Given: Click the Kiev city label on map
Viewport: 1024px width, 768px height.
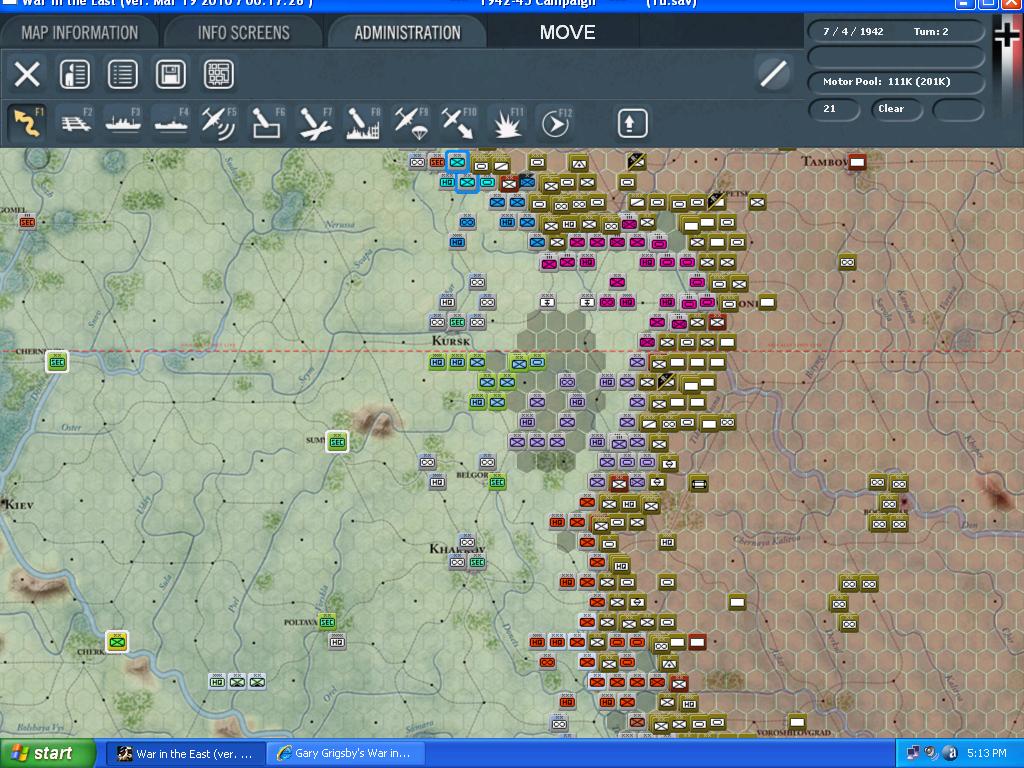Looking at the screenshot, I should pyautogui.click(x=18, y=504).
